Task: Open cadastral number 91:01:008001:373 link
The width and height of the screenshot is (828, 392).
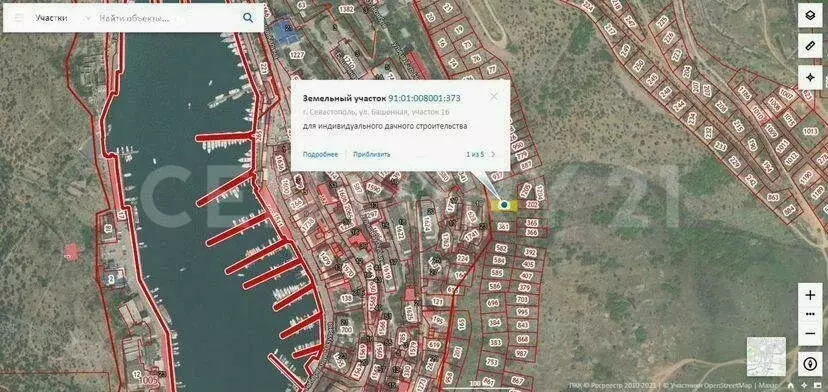Action: click(425, 98)
